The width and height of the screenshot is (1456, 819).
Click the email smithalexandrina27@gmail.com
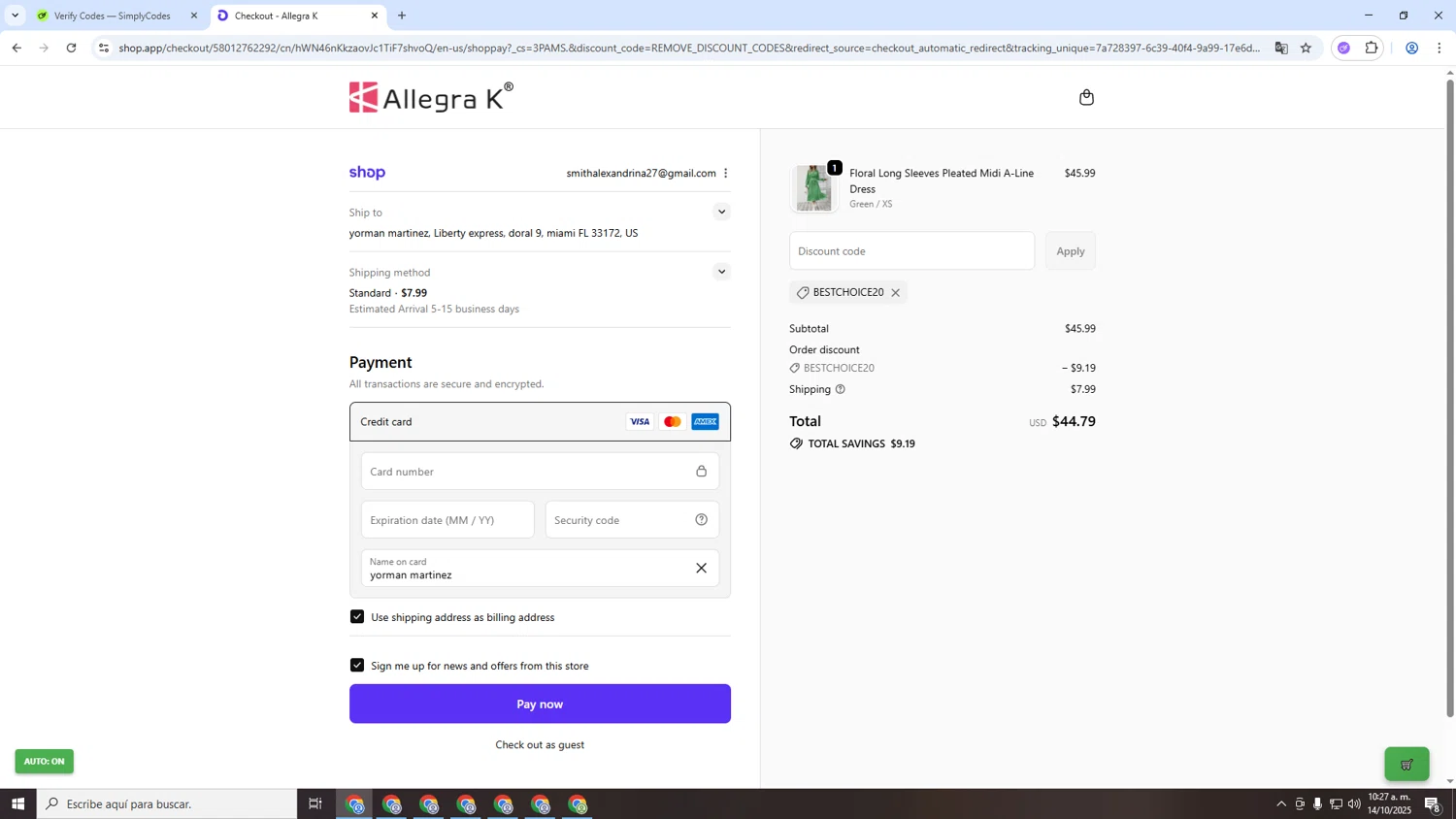point(641,174)
